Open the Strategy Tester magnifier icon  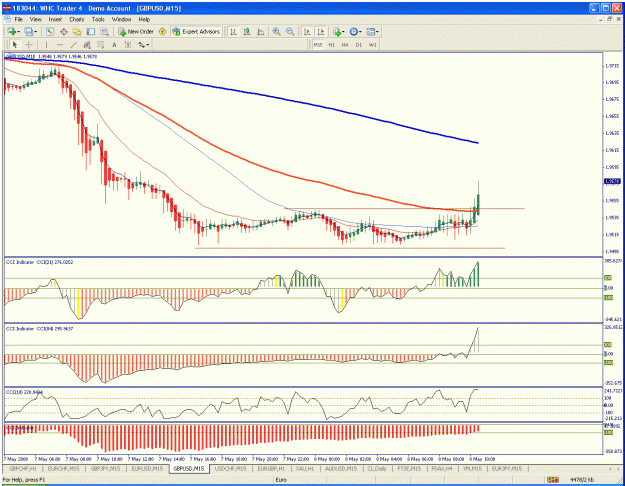pos(104,31)
